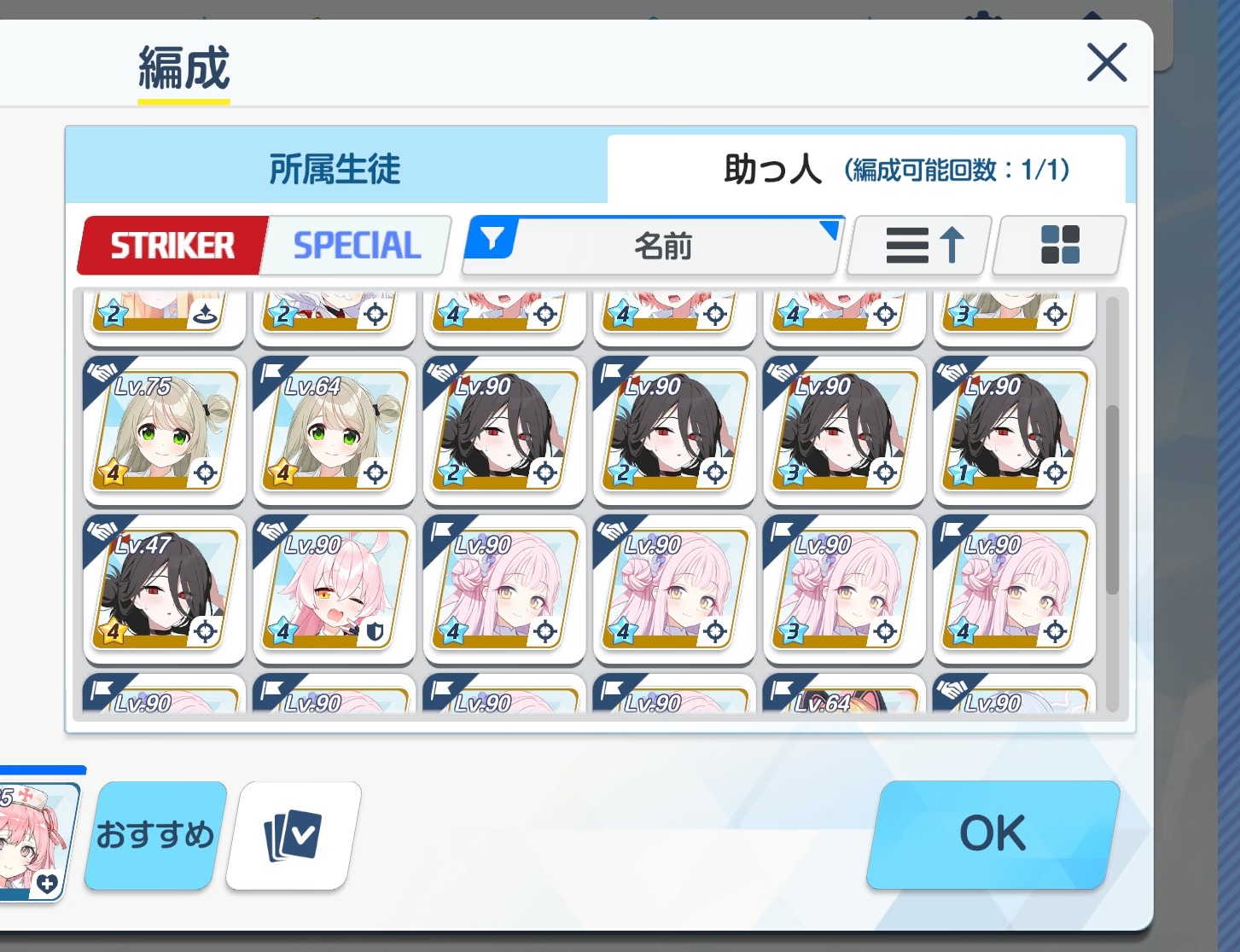
Task: Close the 編成 dialog with X
Action: click(x=1107, y=62)
